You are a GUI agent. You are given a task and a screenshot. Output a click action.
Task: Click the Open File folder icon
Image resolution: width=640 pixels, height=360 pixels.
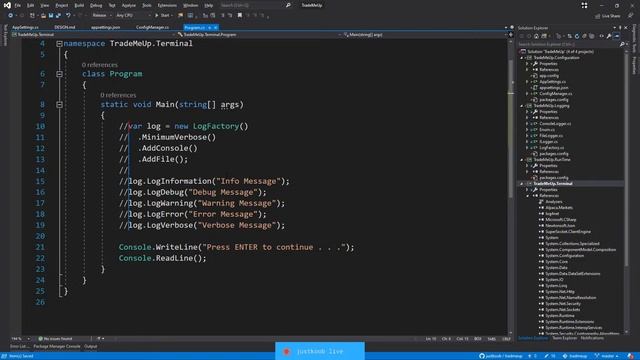[43, 16]
